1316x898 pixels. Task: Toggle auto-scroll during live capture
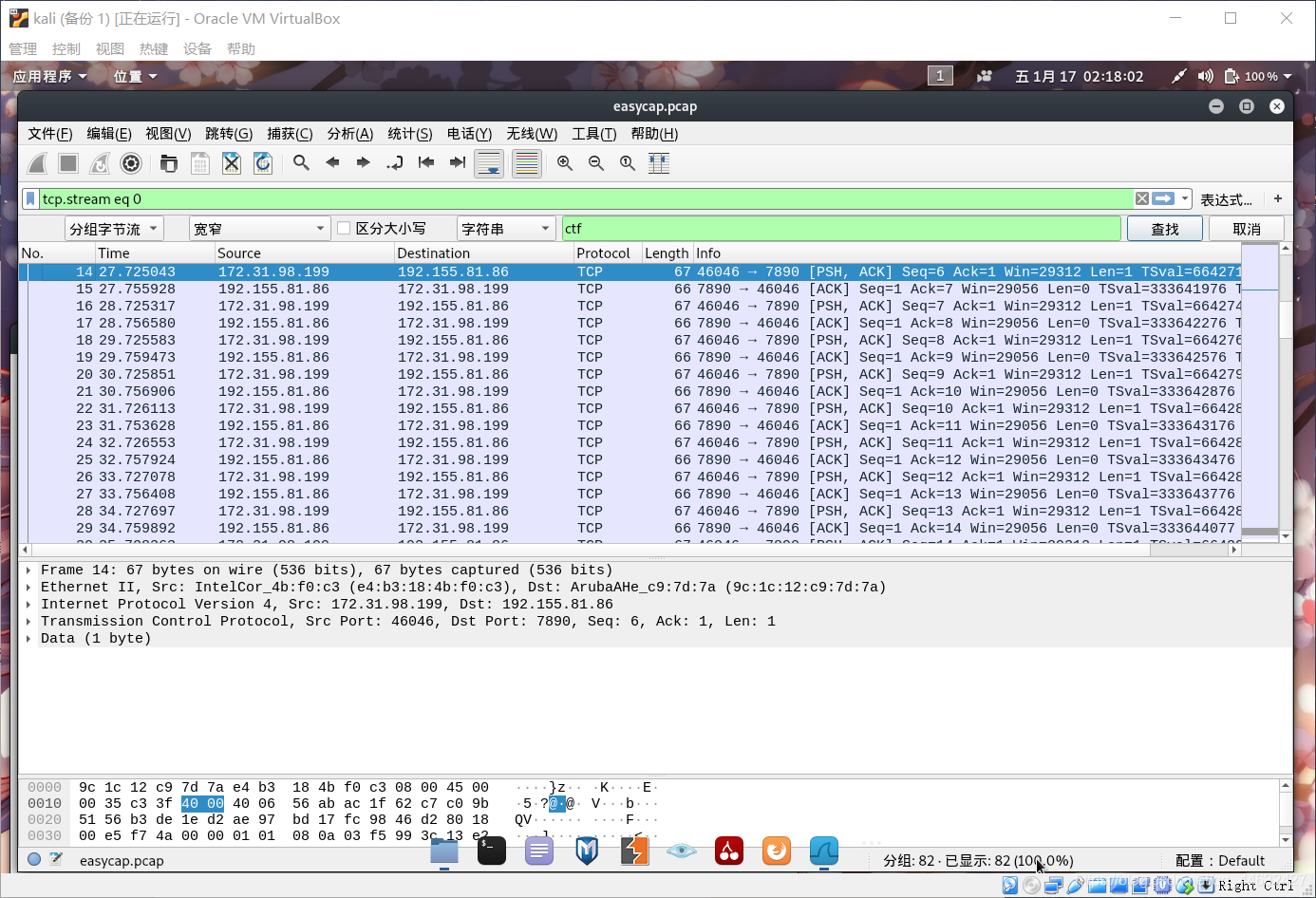[489, 163]
